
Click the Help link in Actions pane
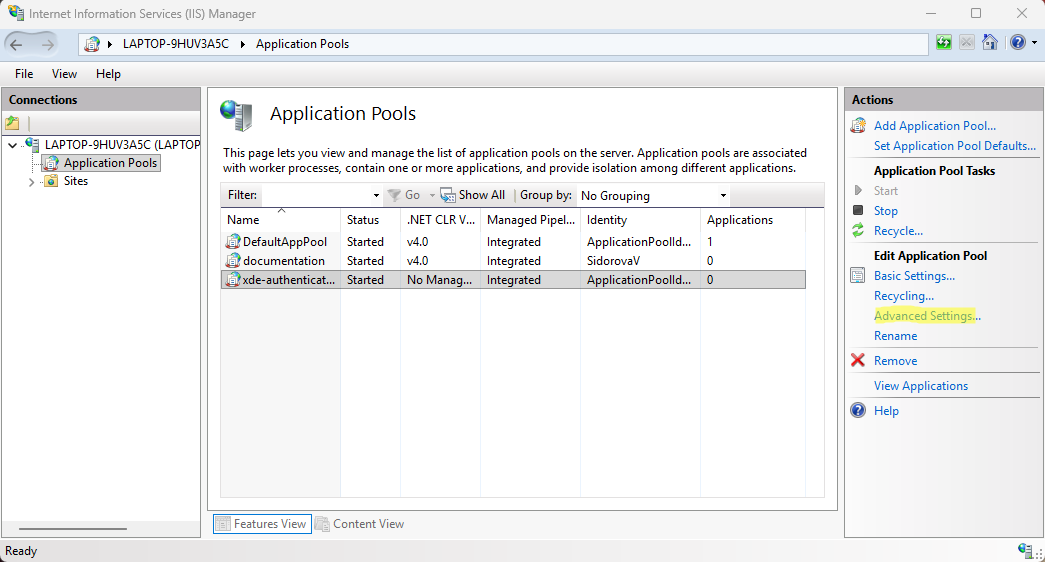click(x=886, y=411)
